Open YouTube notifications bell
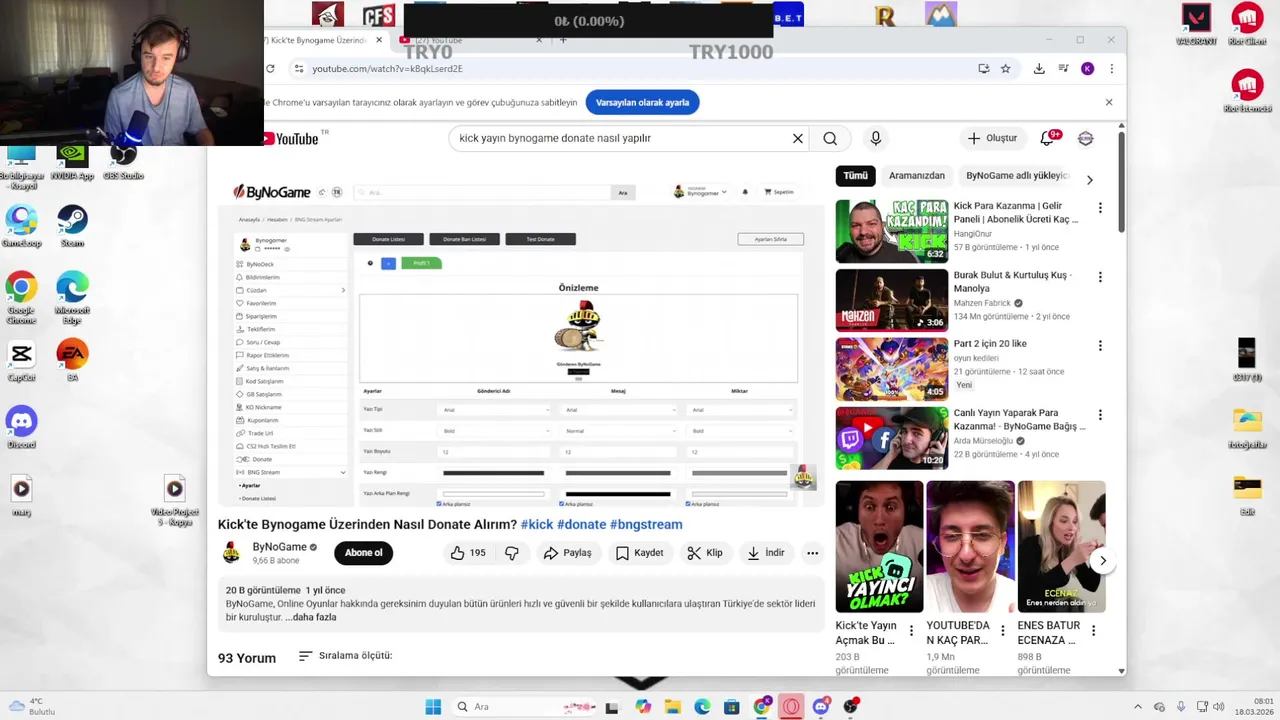The image size is (1280, 720). (x=1047, y=138)
